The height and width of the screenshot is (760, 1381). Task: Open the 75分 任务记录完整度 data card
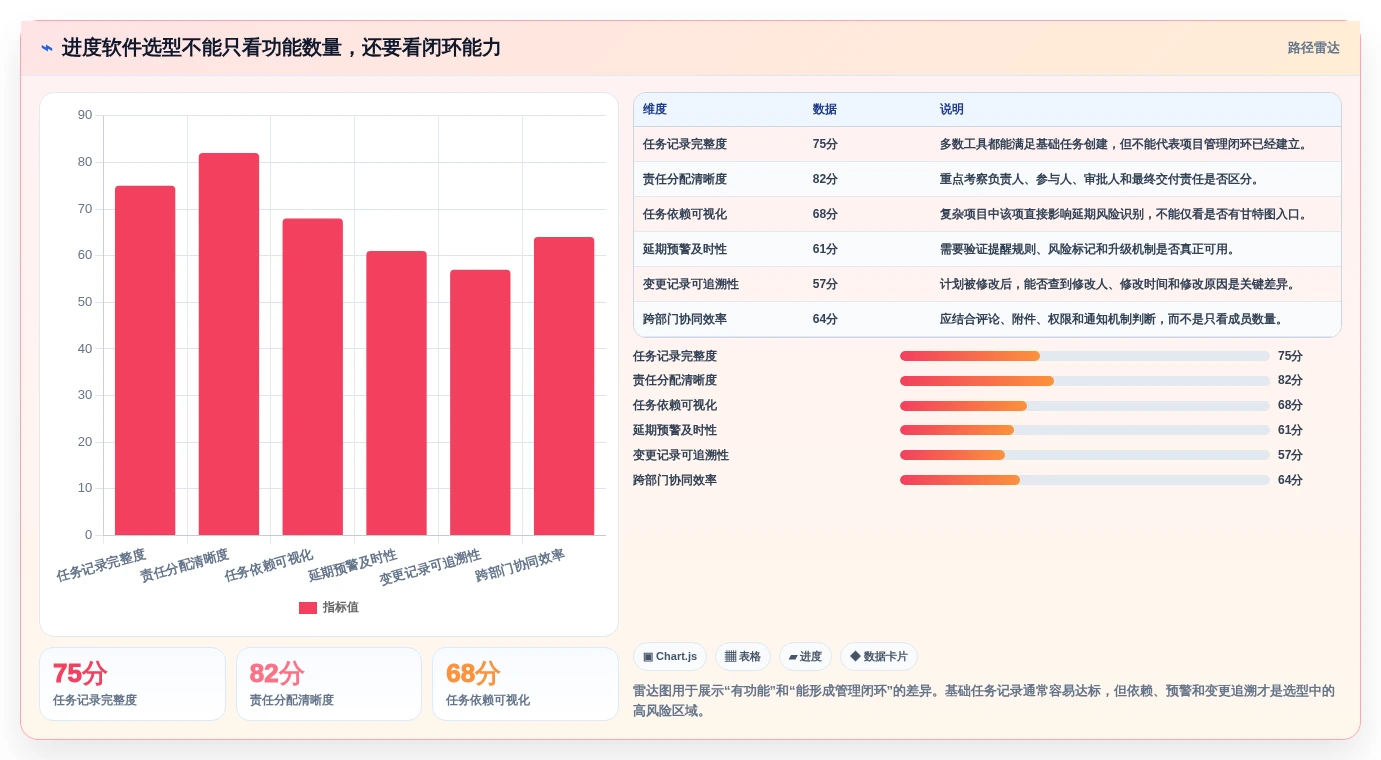click(132, 684)
